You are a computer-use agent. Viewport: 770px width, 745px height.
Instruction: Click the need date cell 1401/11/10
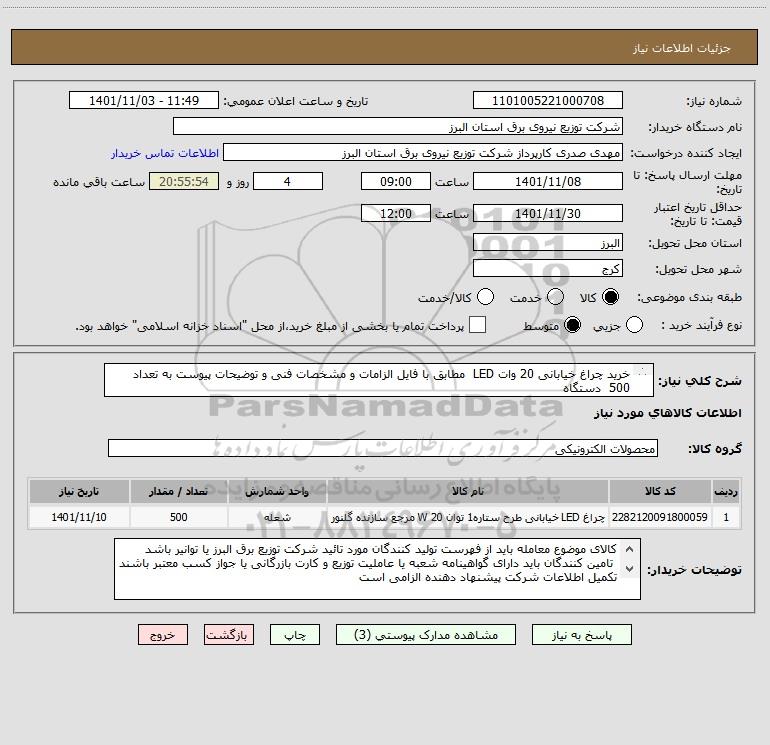coord(79,517)
